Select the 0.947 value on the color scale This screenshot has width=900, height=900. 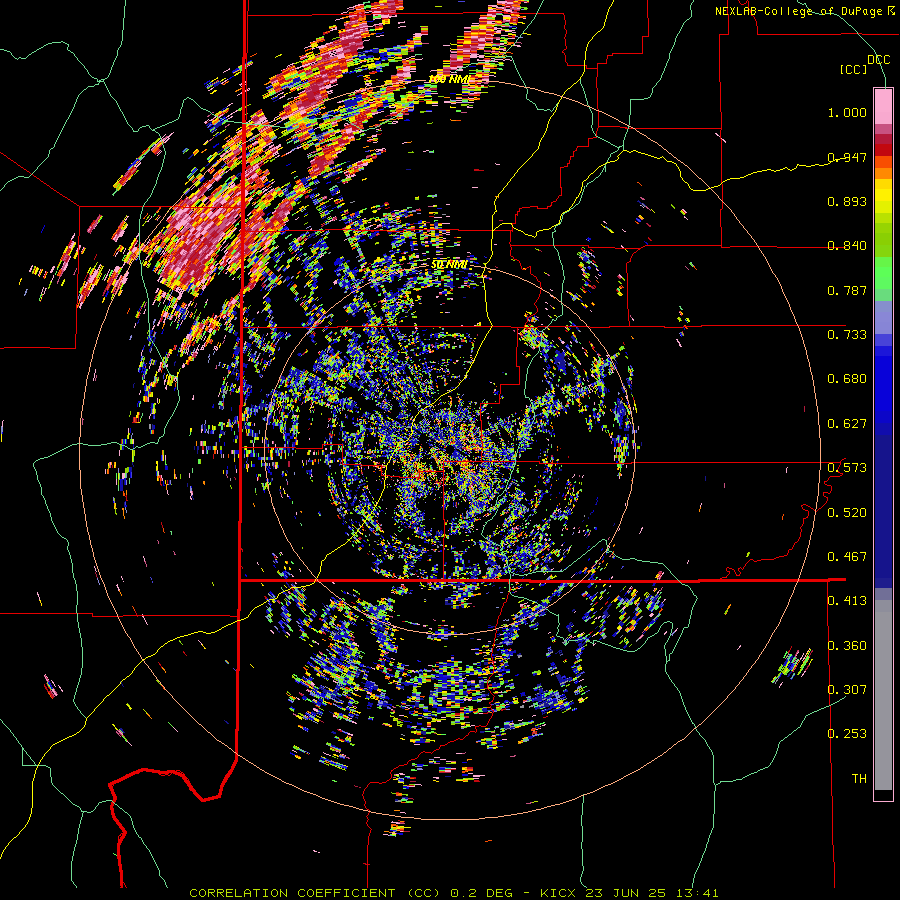coord(847,157)
